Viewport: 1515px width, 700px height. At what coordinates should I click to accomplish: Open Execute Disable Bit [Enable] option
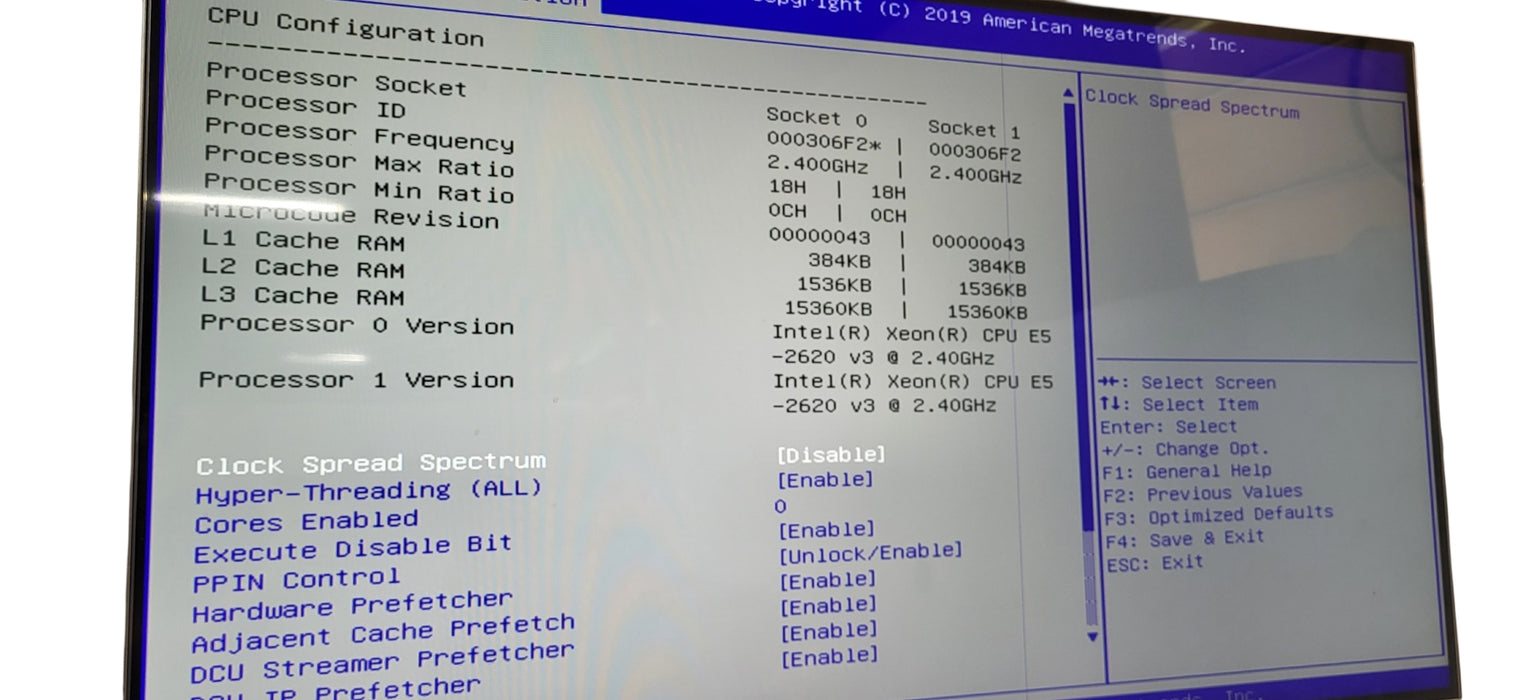tap(827, 530)
